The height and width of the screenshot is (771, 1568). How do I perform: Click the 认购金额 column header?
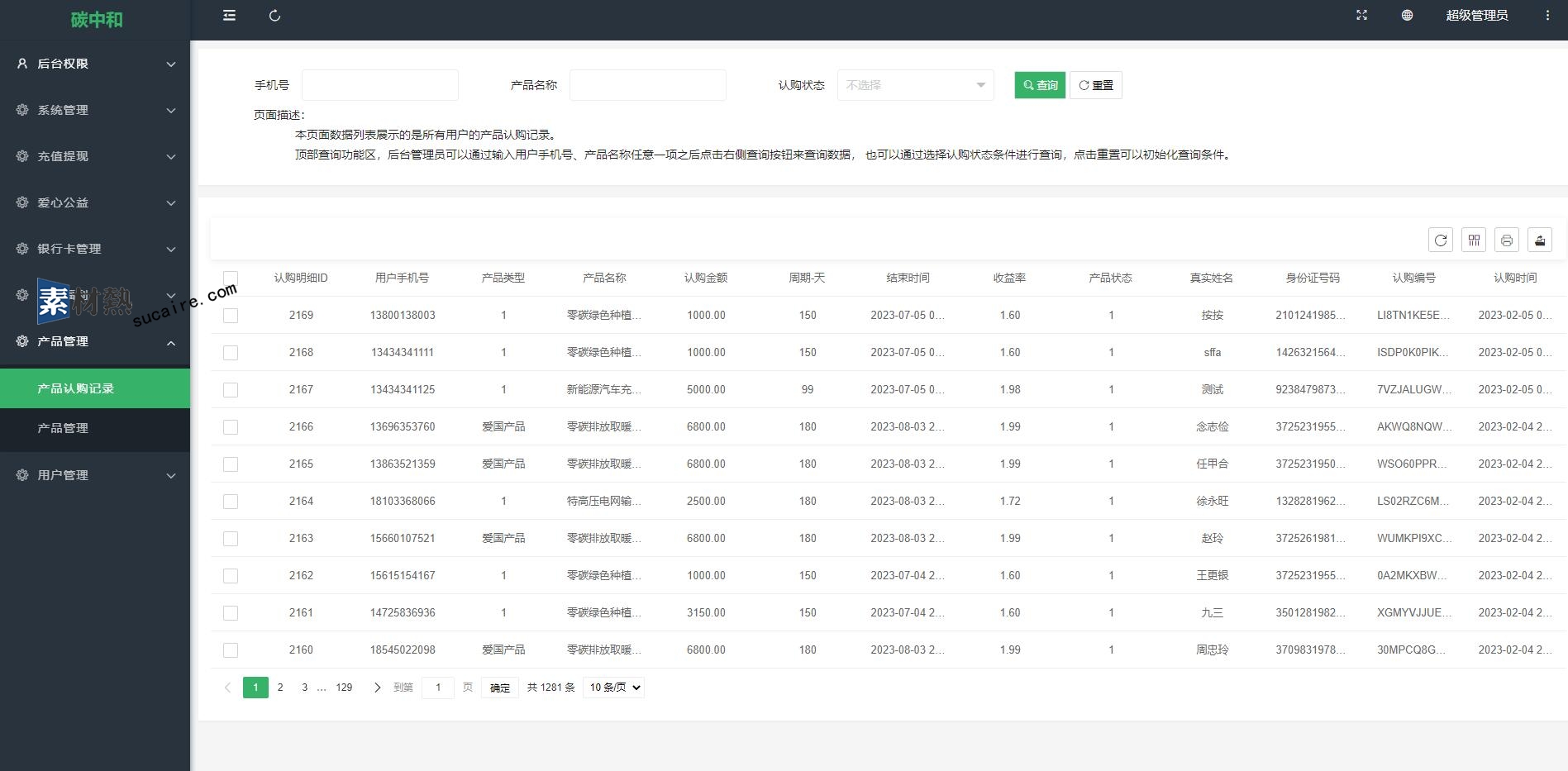(706, 278)
